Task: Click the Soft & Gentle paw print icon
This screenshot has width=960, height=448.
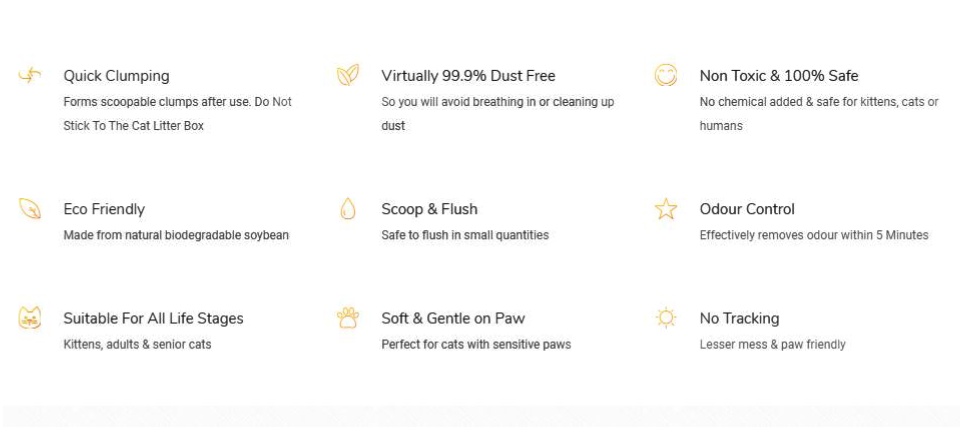Action: 347,318
